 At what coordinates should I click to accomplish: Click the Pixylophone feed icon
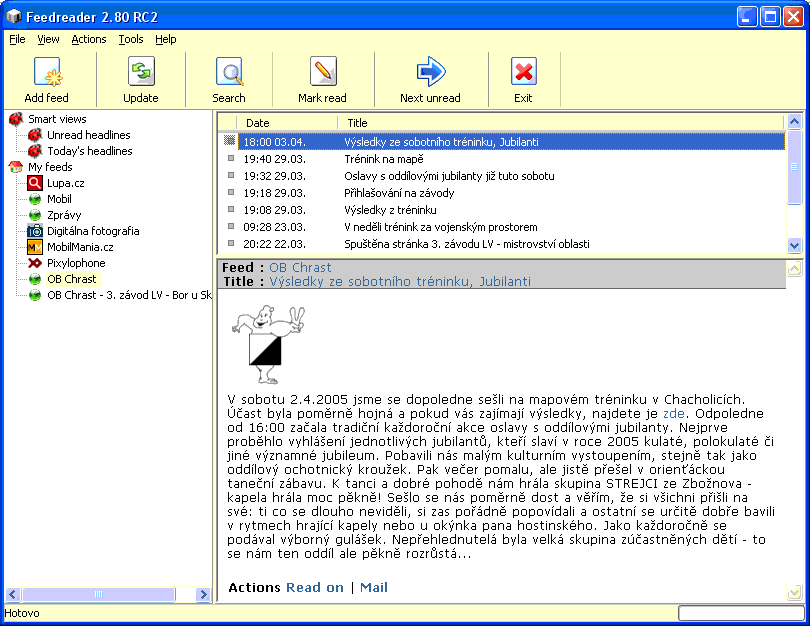tap(35, 263)
